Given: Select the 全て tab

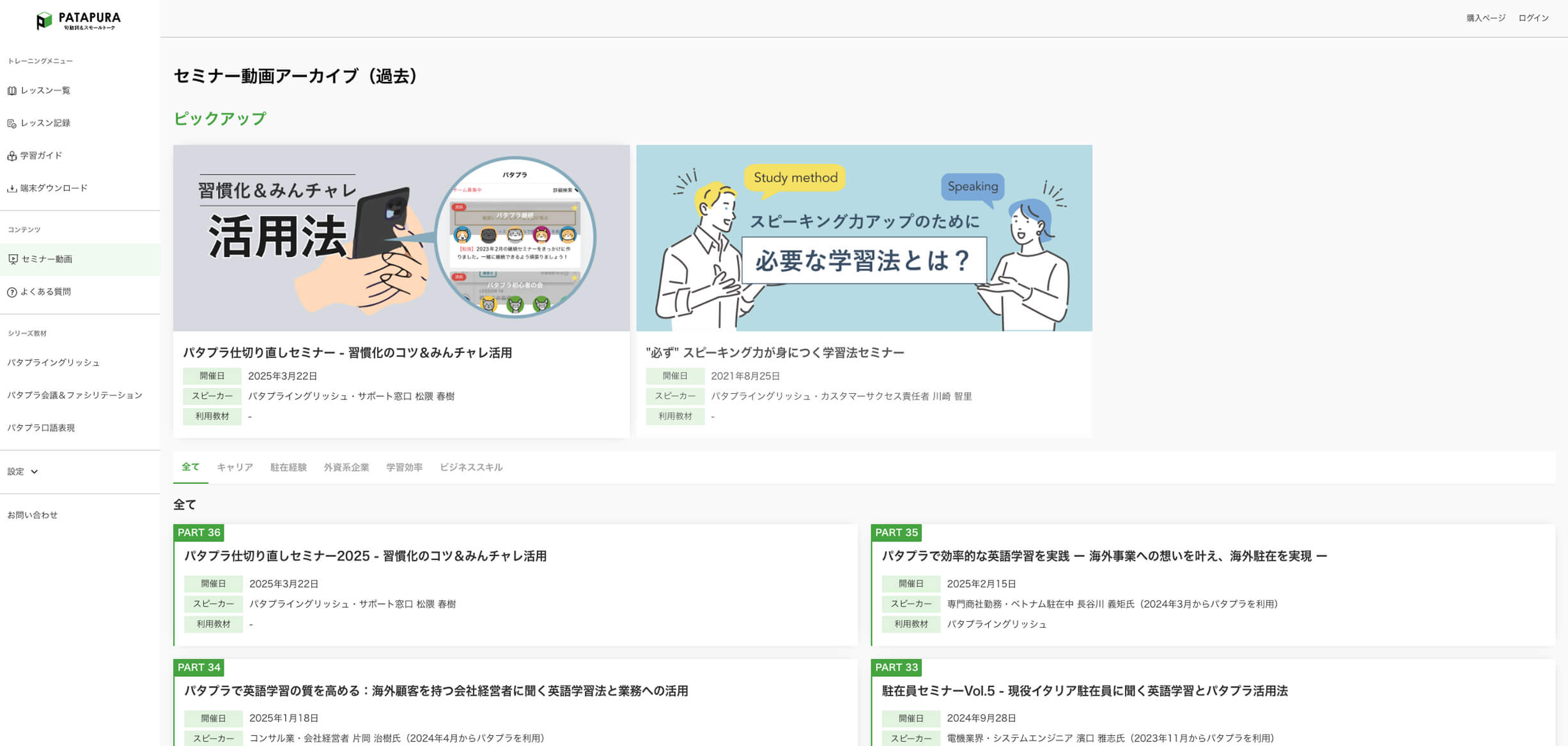Looking at the screenshot, I should tap(190, 467).
